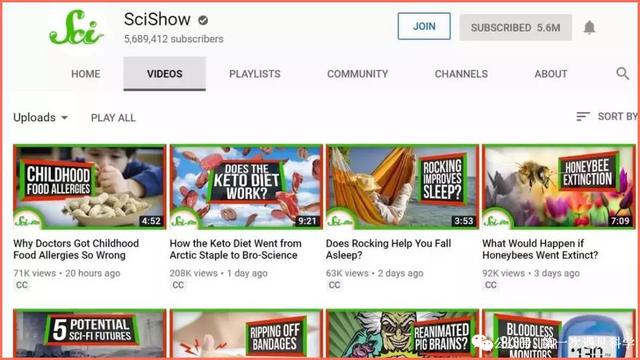Click the 5,689,412 subscribers text
The height and width of the screenshot is (360, 640).
click(174, 39)
